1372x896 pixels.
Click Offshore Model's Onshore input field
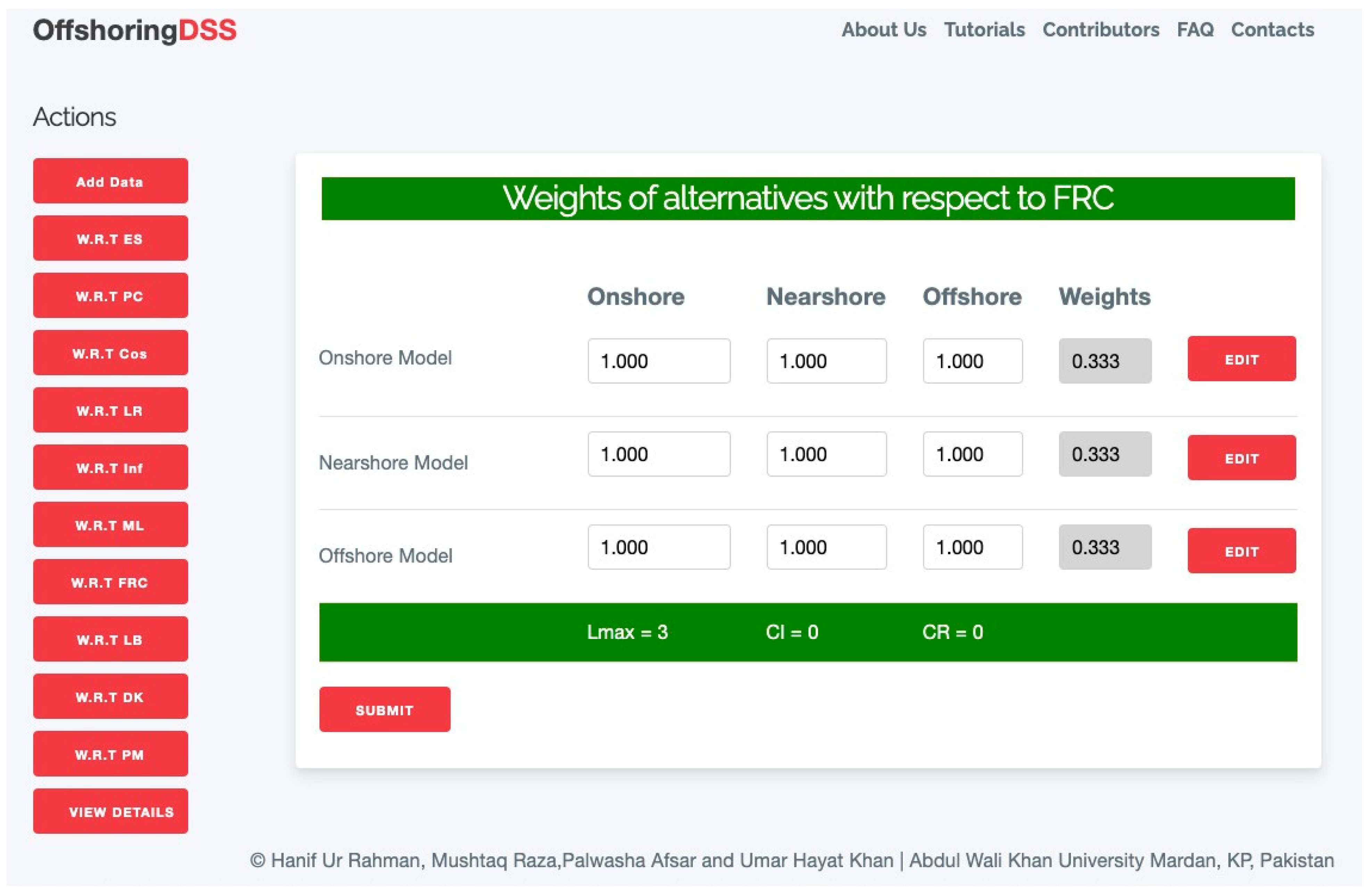(658, 547)
